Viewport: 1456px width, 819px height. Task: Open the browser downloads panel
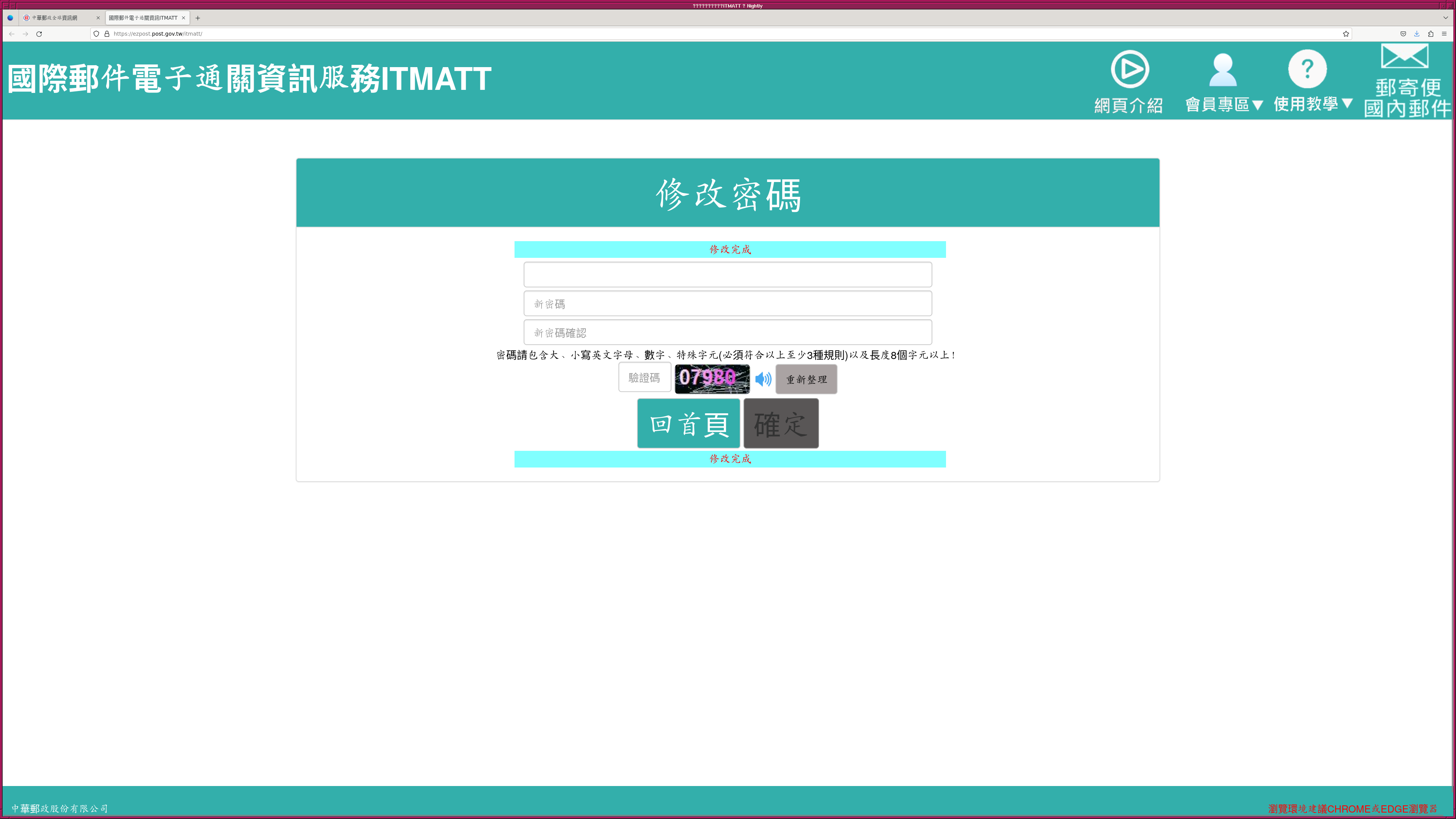point(1417,34)
